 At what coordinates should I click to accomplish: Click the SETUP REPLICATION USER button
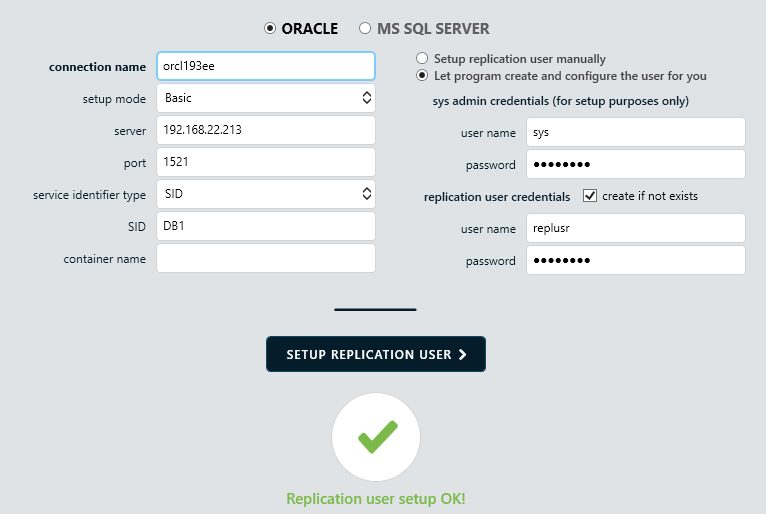[x=376, y=354]
